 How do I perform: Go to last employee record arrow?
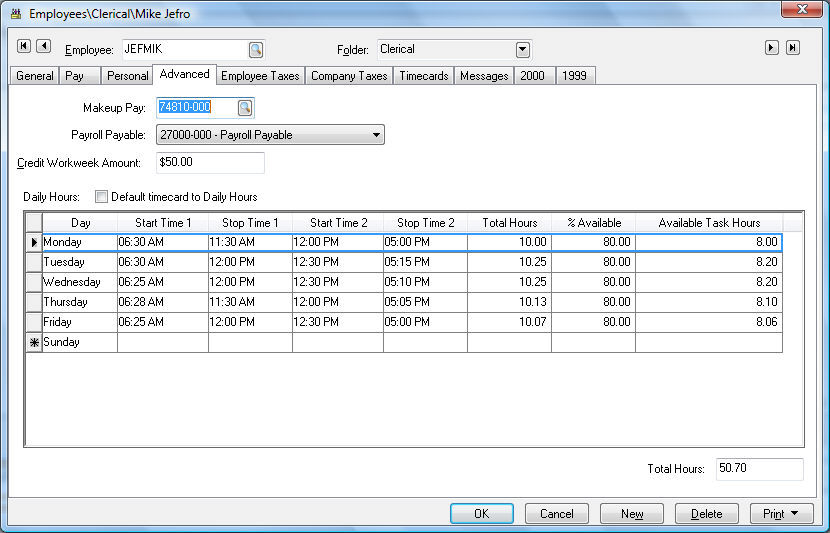coord(792,47)
